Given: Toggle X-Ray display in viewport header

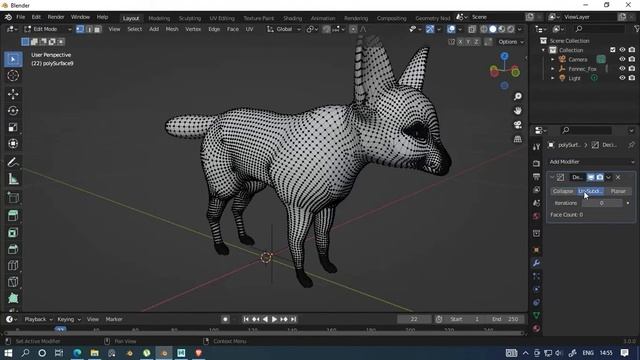Looking at the screenshot, I should coord(472,29).
